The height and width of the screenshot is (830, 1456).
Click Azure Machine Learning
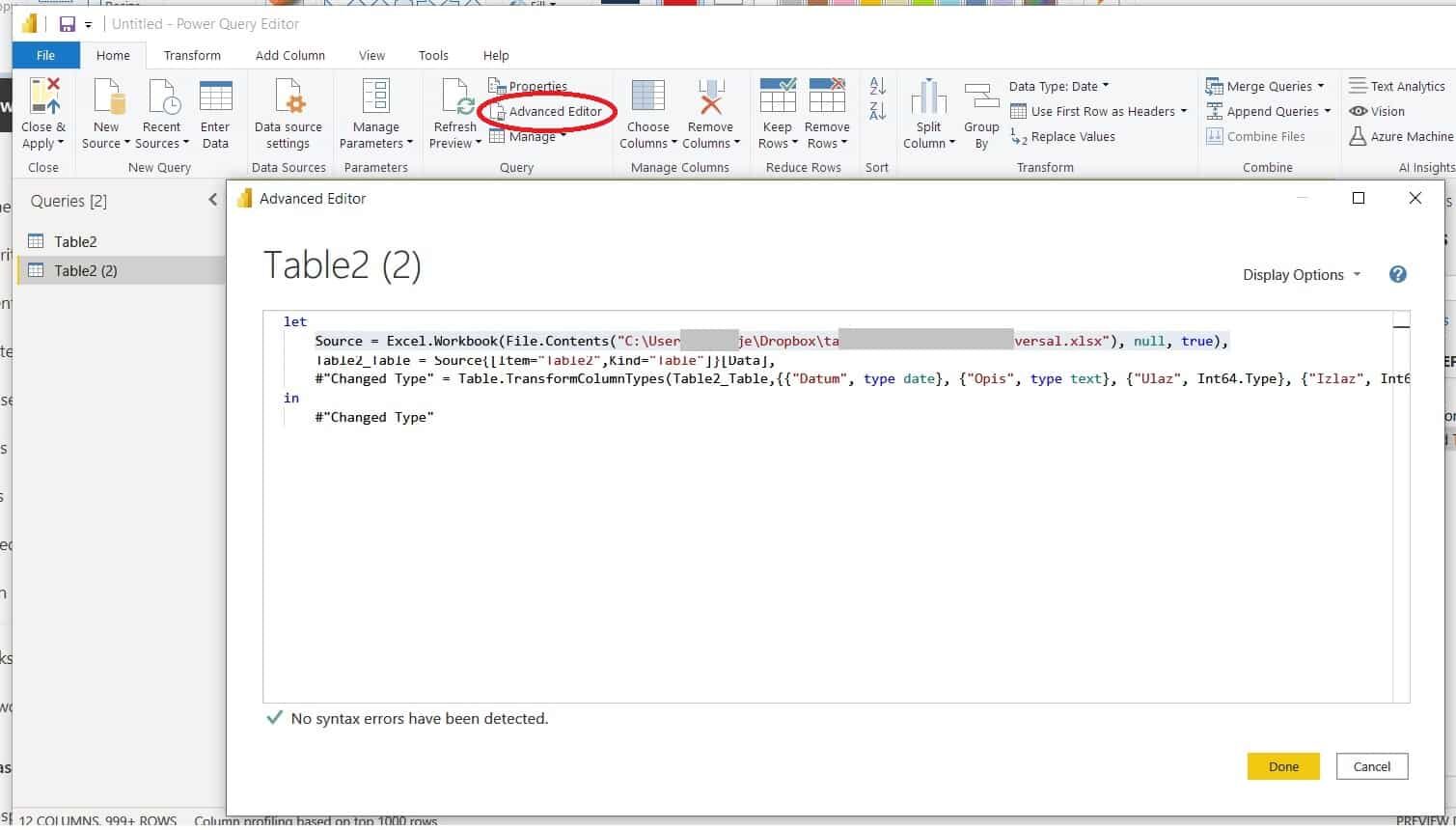1401,136
